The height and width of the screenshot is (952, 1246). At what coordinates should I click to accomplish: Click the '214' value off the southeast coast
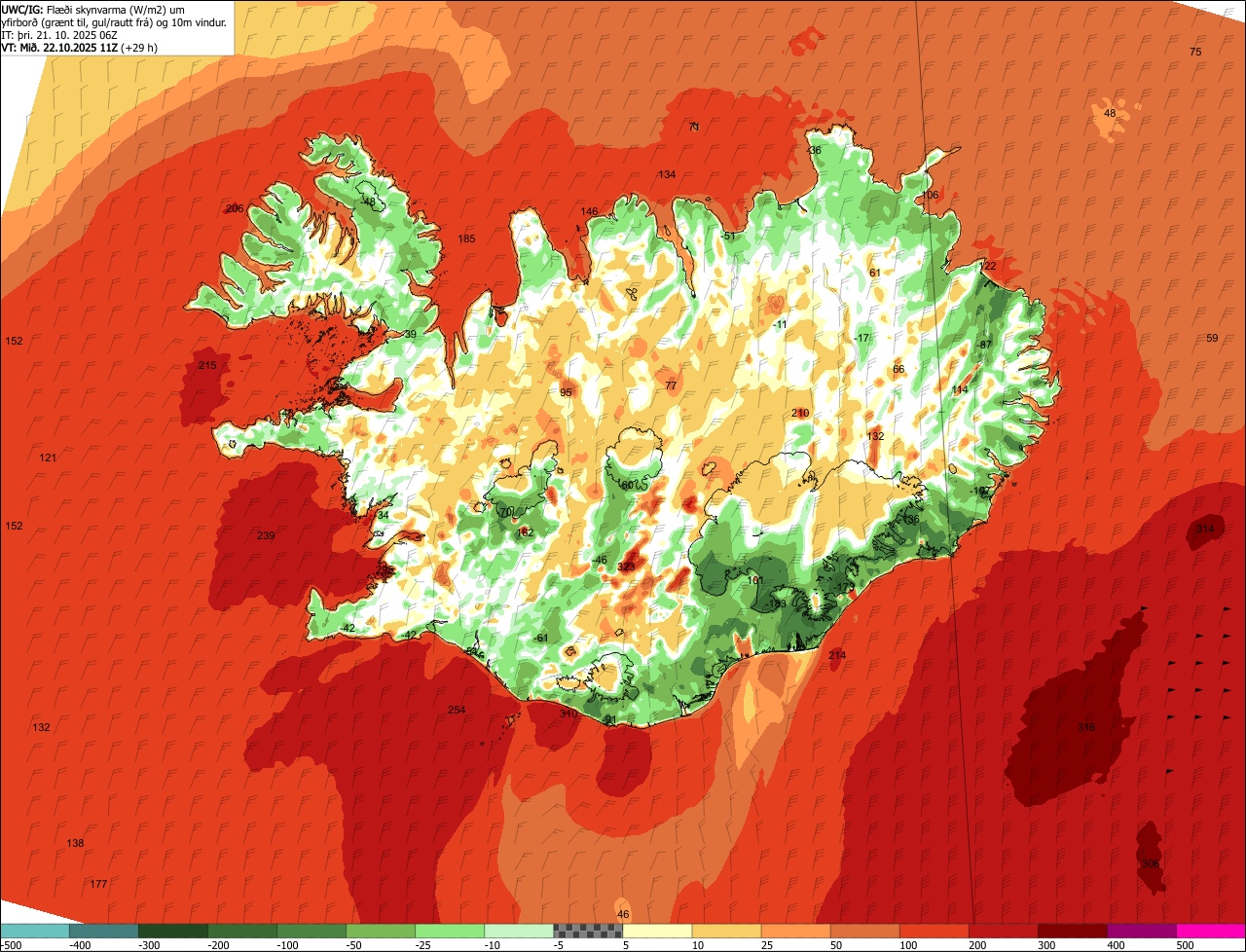[837, 655]
